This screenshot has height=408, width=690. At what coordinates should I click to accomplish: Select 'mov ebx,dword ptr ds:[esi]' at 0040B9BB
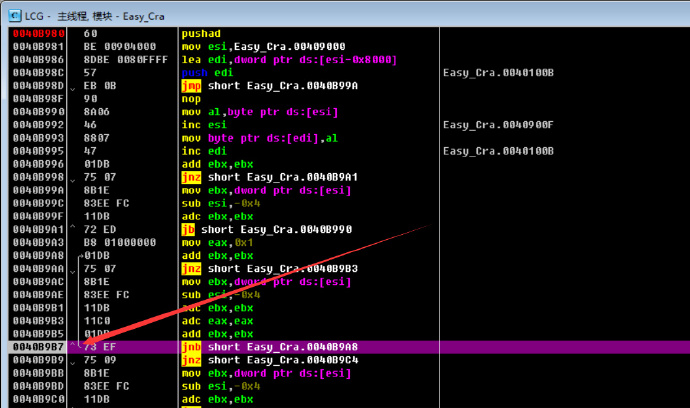(x=266, y=373)
